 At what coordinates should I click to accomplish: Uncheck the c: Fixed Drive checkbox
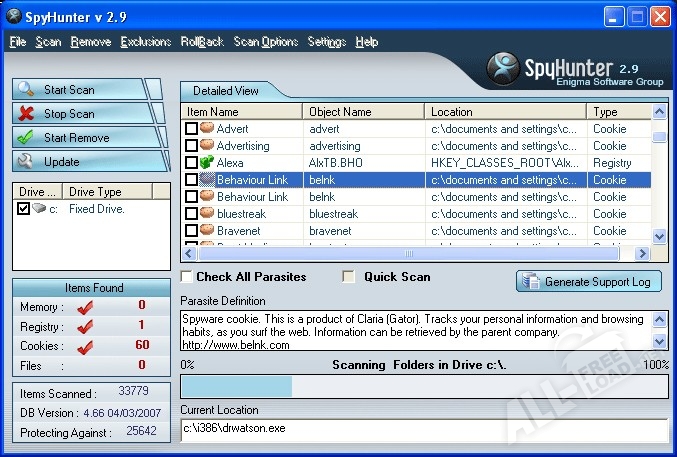(x=24, y=209)
